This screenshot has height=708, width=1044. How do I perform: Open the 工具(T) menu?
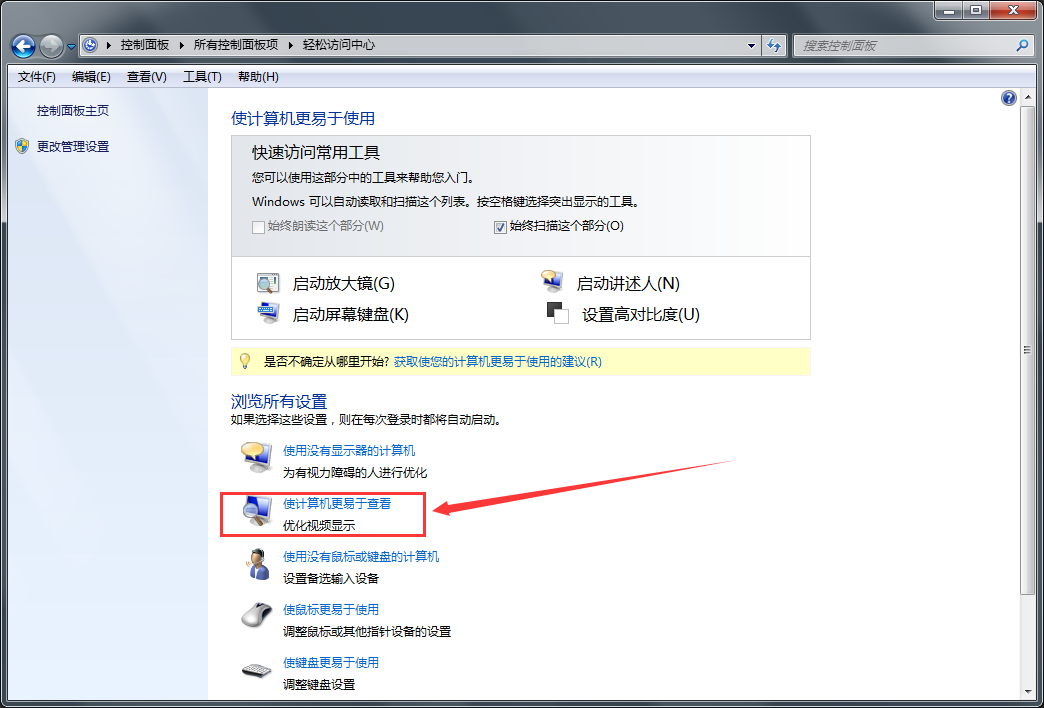(x=202, y=77)
